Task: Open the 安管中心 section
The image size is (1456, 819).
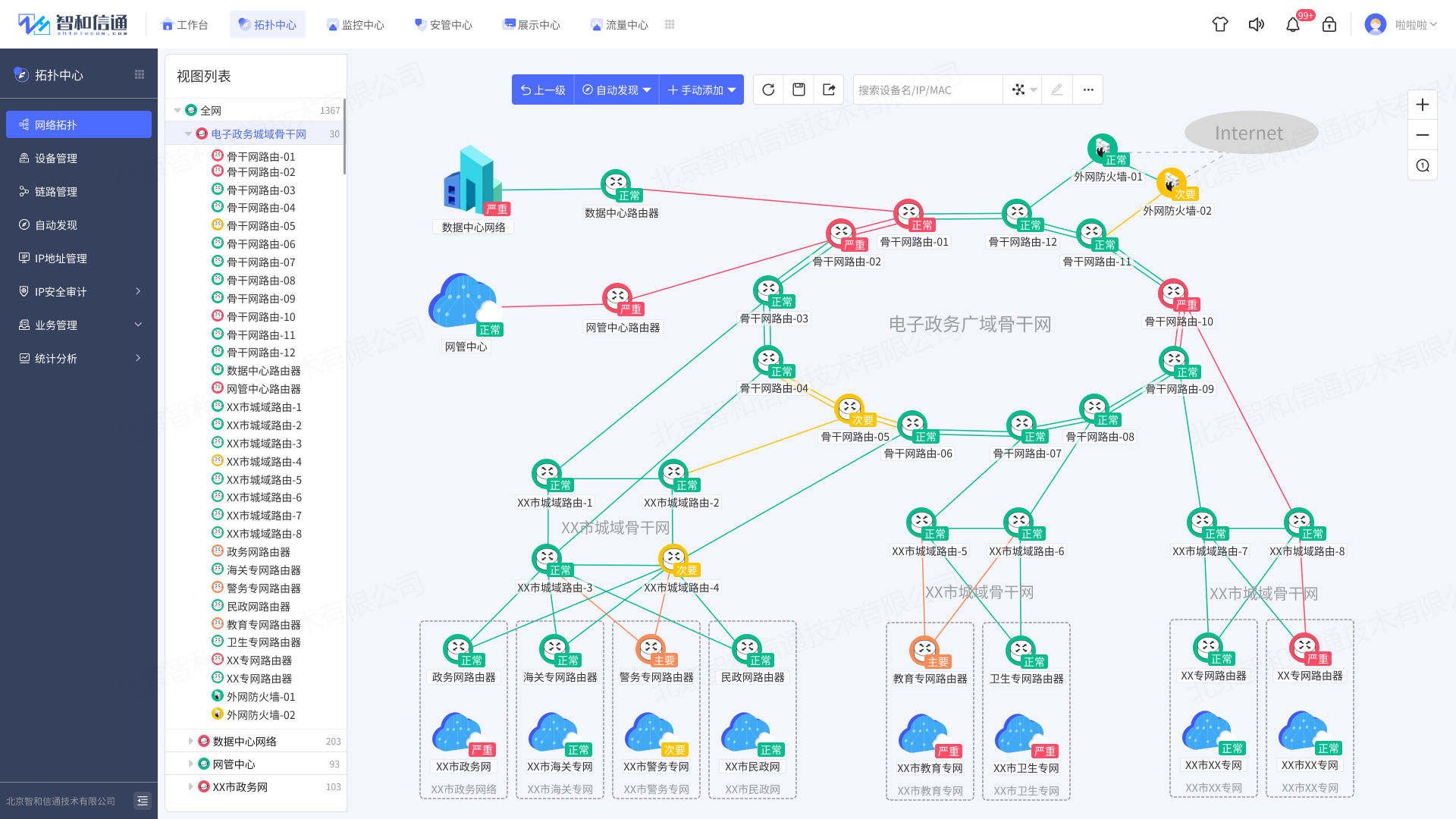Action: pyautogui.click(x=444, y=24)
